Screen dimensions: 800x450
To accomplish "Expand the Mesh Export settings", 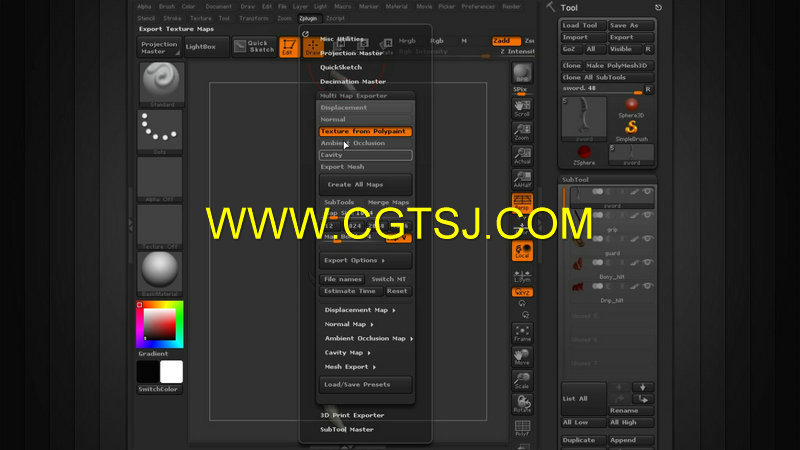I will [x=350, y=367].
